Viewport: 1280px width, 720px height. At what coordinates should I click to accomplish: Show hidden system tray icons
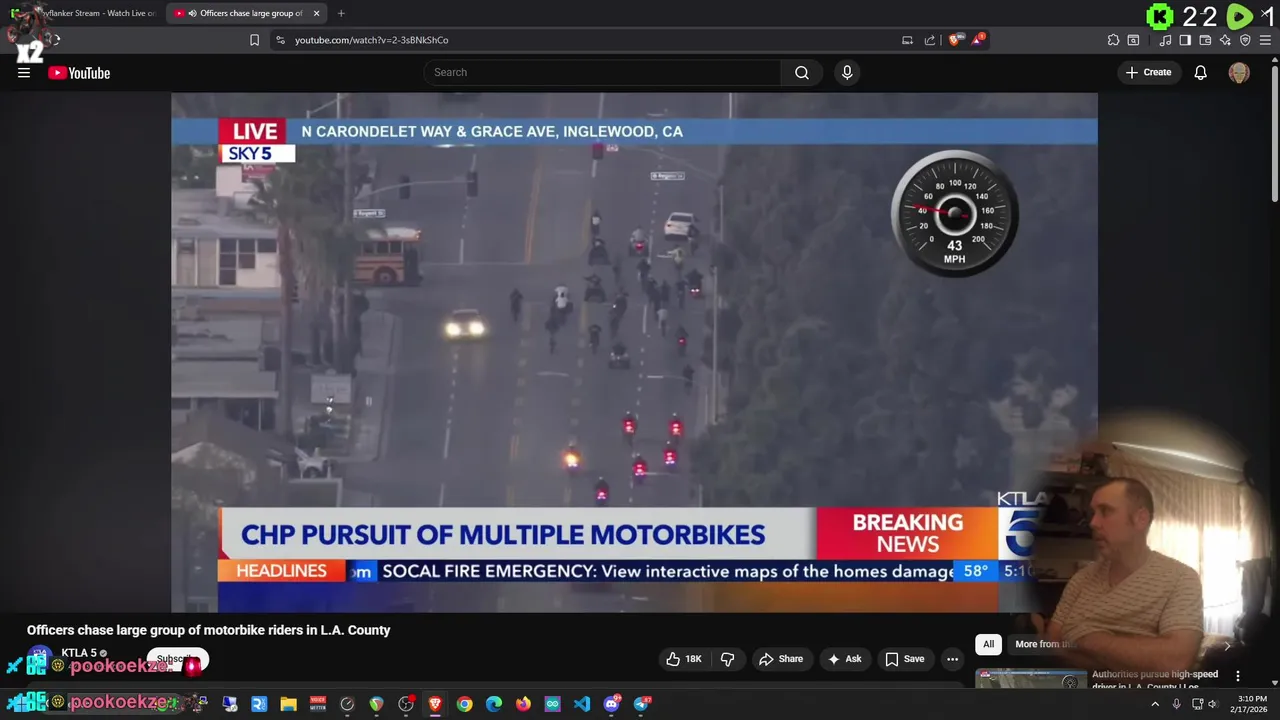pyautogui.click(x=1155, y=704)
